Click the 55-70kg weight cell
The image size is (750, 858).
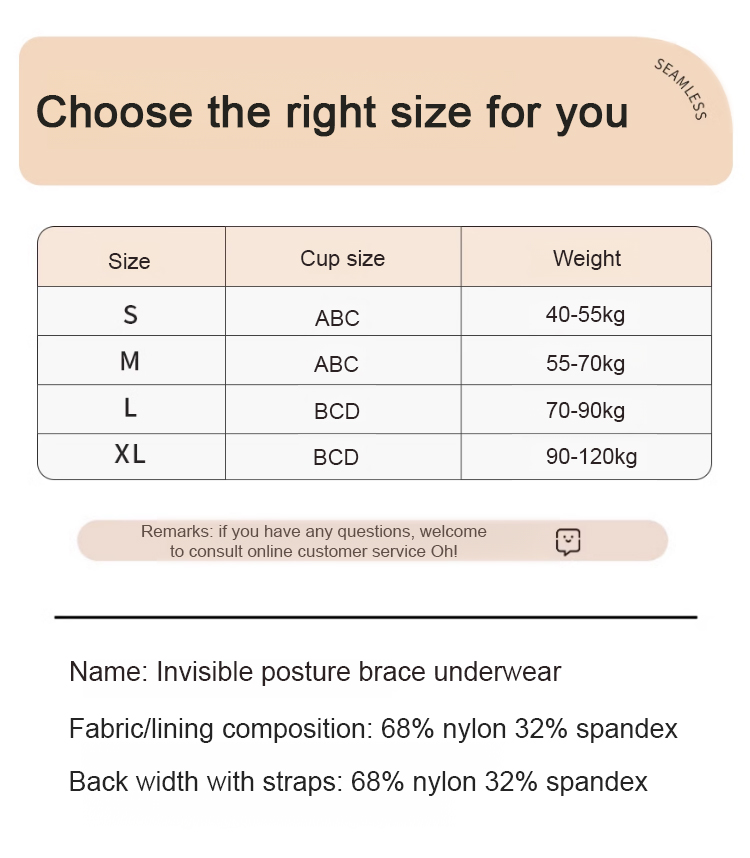click(585, 363)
